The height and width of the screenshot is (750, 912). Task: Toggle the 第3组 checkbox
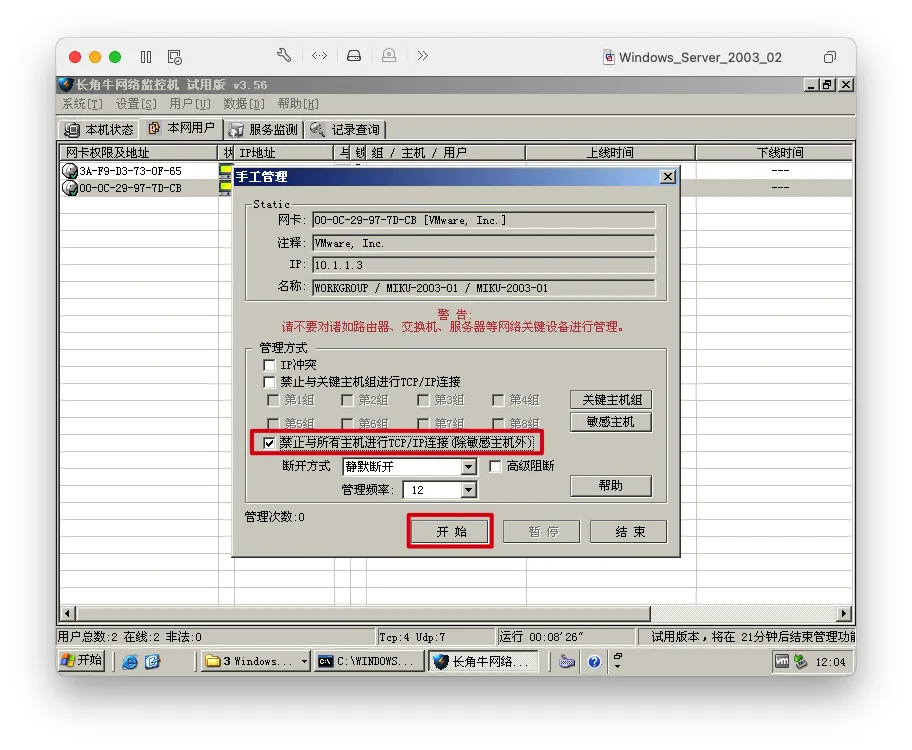click(423, 400)
